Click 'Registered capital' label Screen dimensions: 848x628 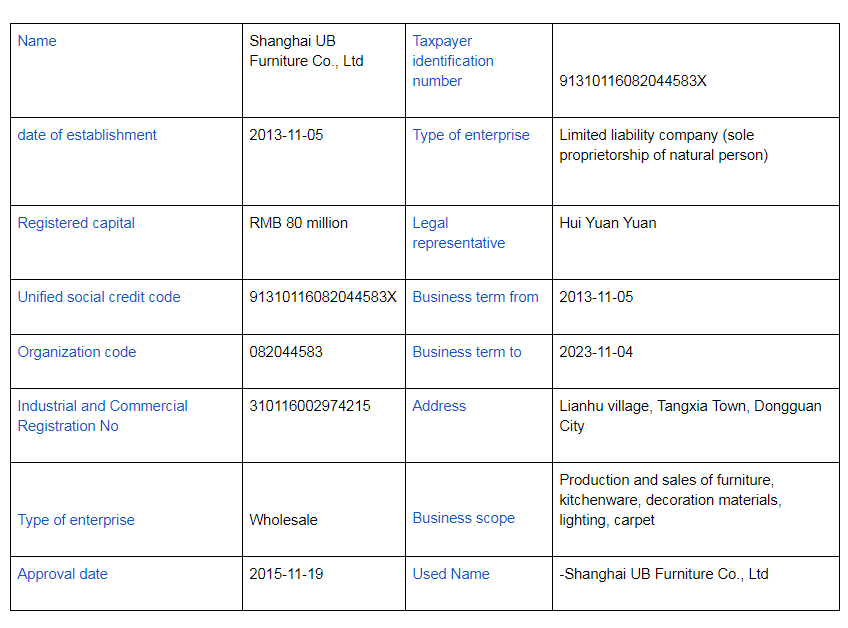[x=76, y=223]
